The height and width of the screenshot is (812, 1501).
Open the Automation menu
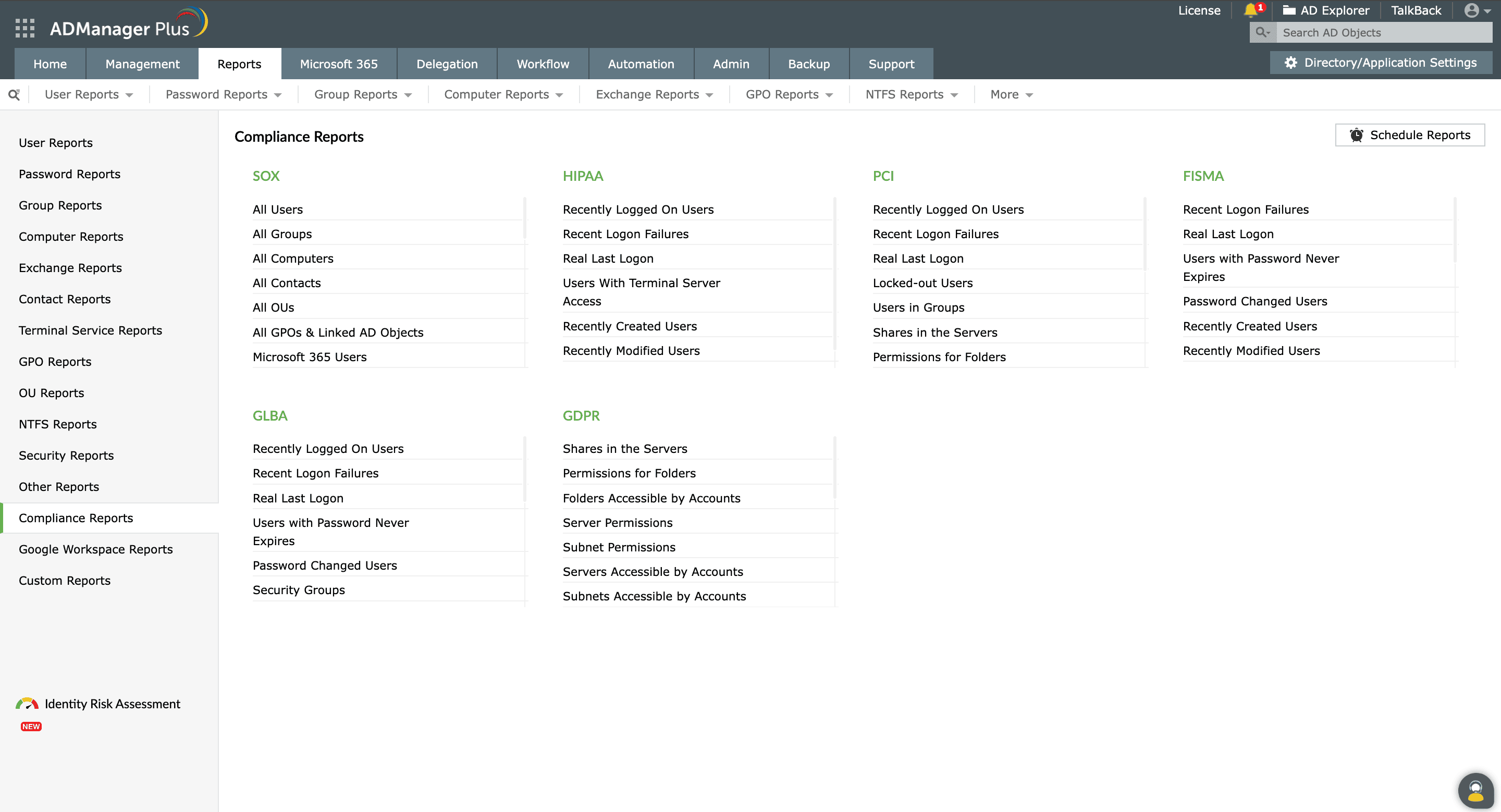coord(641,64)
